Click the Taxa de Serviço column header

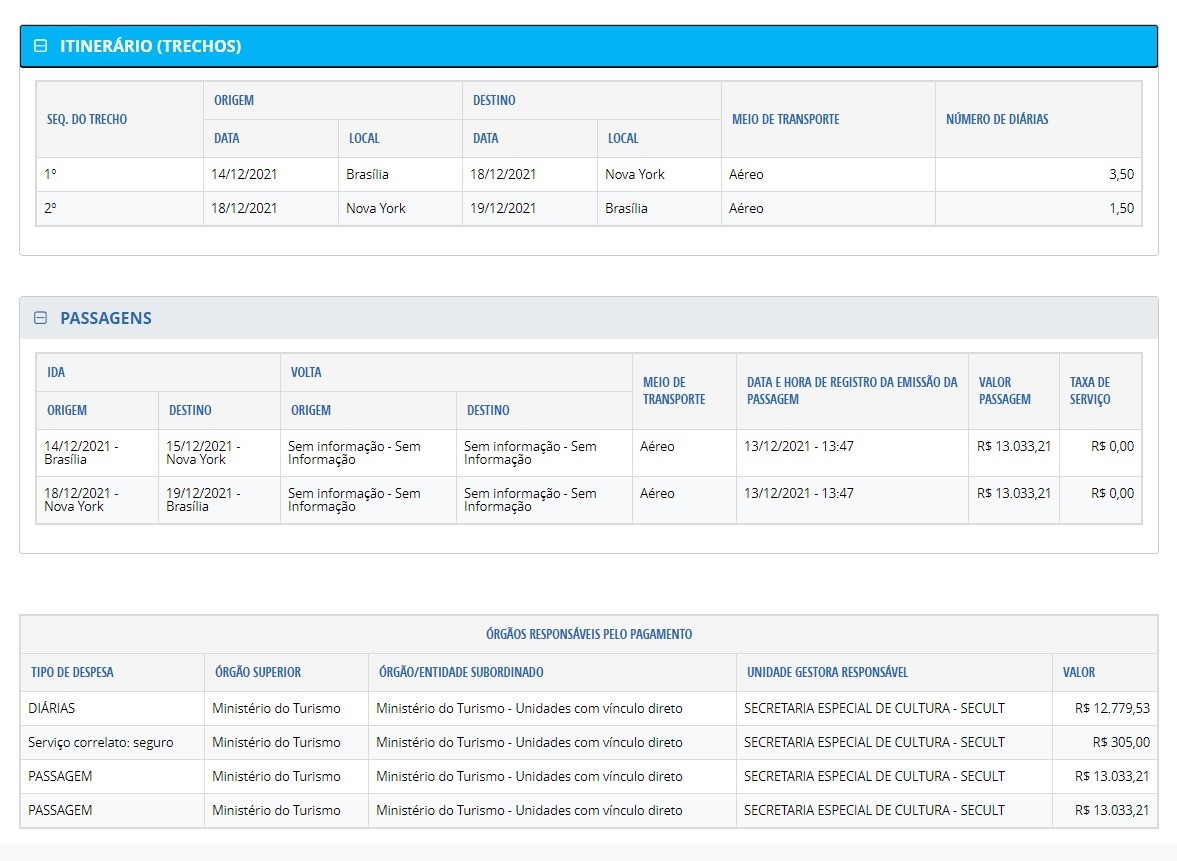[1090, 390]
